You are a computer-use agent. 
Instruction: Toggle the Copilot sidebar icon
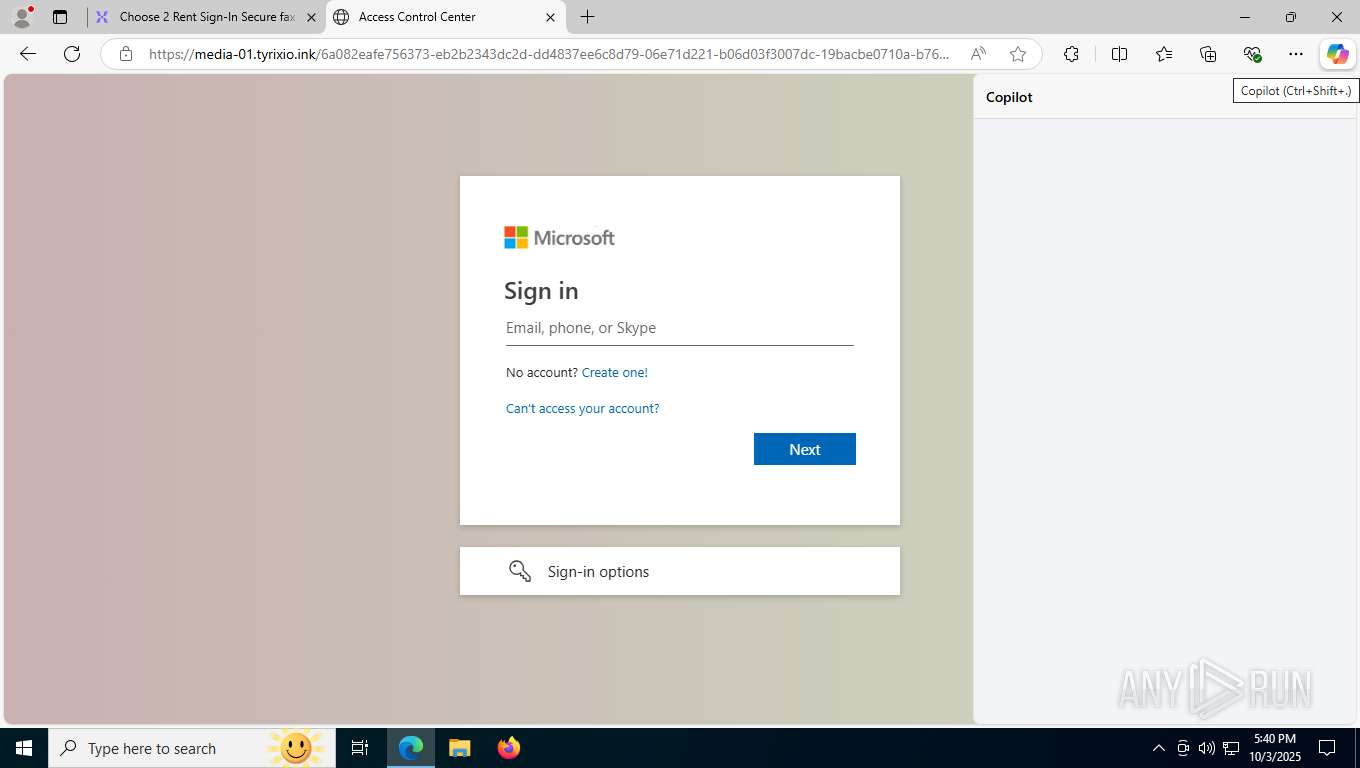(1337, 54)
